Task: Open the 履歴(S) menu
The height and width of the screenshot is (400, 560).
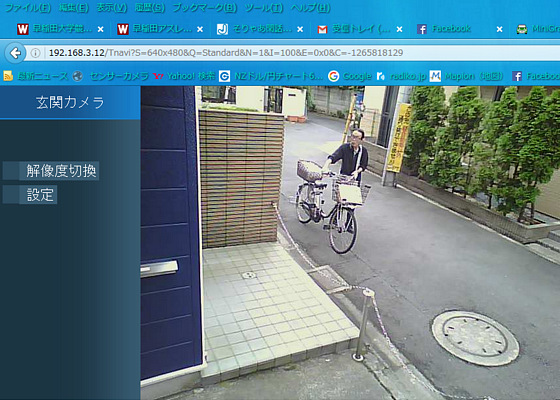Action: tap(150, 8)
